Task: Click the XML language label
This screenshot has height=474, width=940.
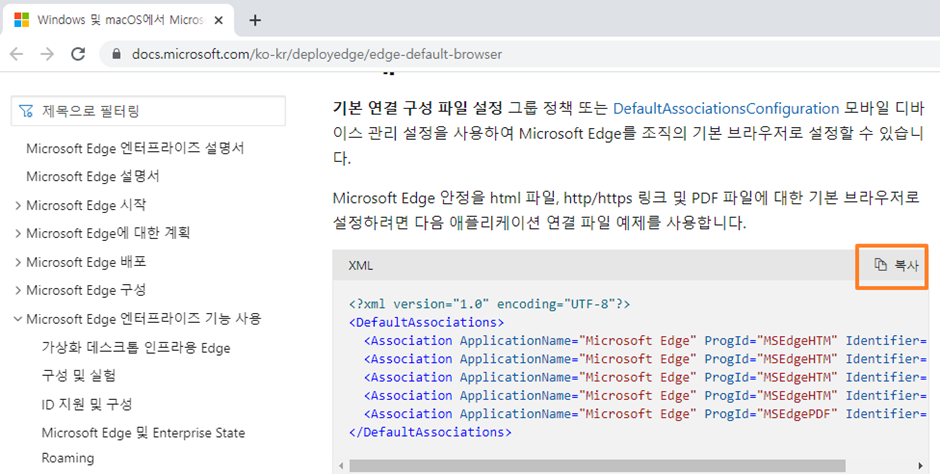Action: 360,265
